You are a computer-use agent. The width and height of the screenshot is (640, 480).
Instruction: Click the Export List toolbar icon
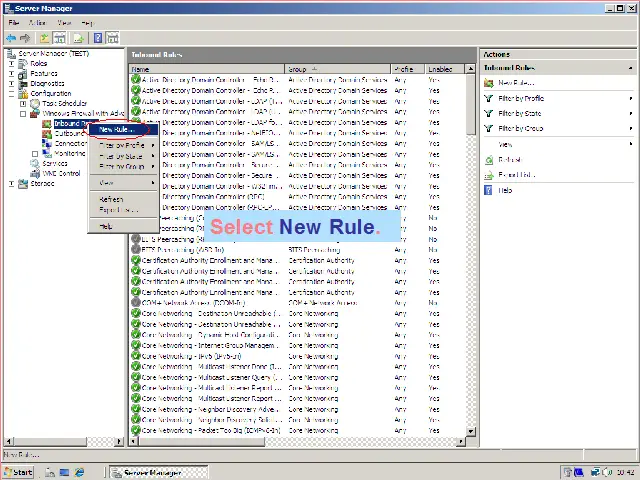78,38
